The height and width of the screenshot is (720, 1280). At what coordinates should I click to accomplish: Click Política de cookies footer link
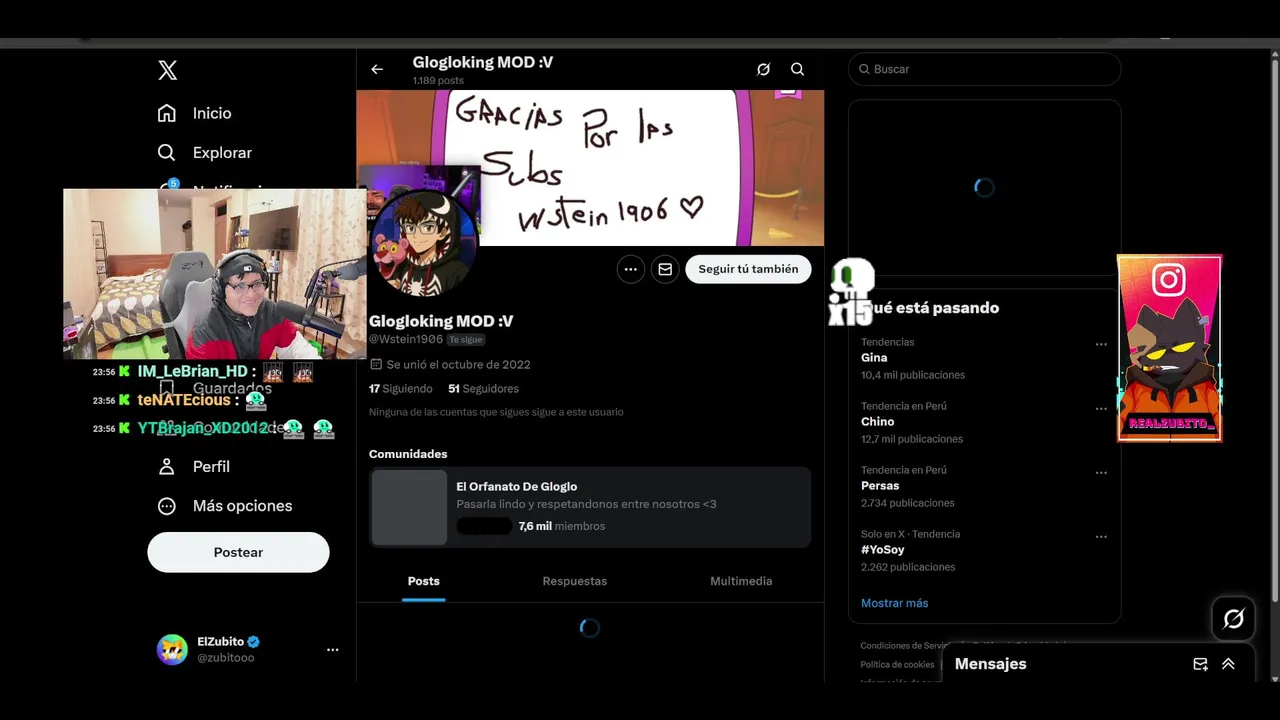pyautogui.click(x=897, y=665)
